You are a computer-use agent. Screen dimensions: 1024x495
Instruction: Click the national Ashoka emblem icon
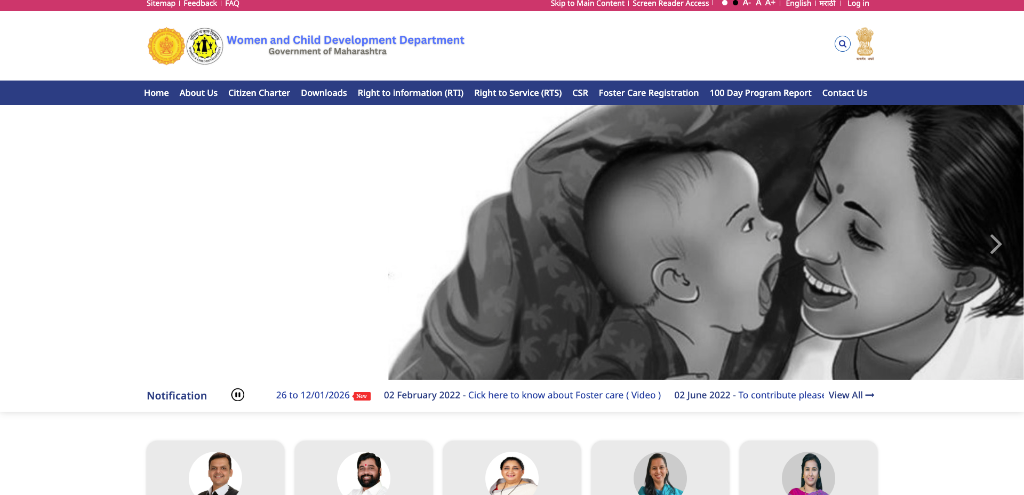[x=865, y=44]
